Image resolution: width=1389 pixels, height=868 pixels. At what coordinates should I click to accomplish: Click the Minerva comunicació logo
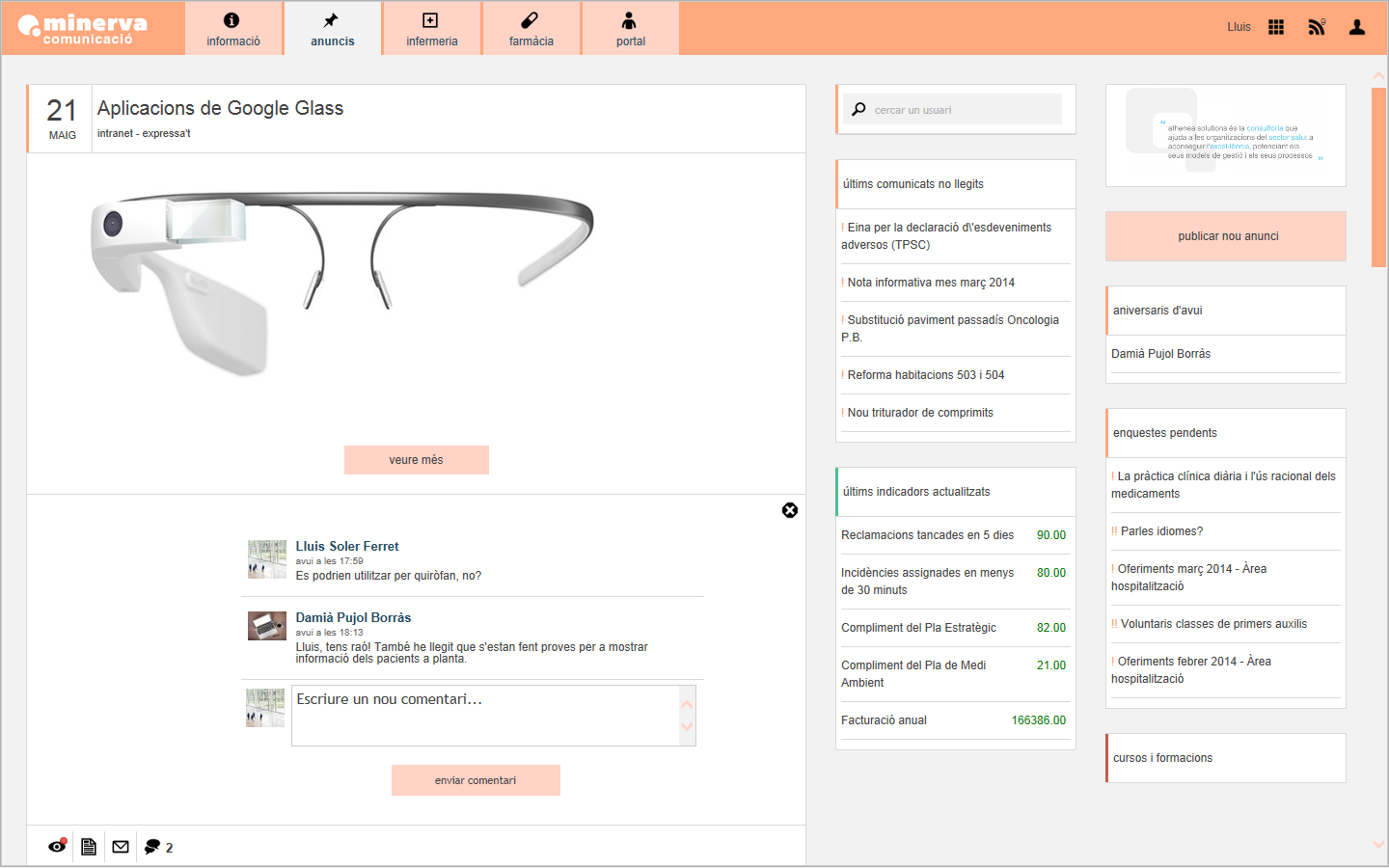(x=83, y=29)
